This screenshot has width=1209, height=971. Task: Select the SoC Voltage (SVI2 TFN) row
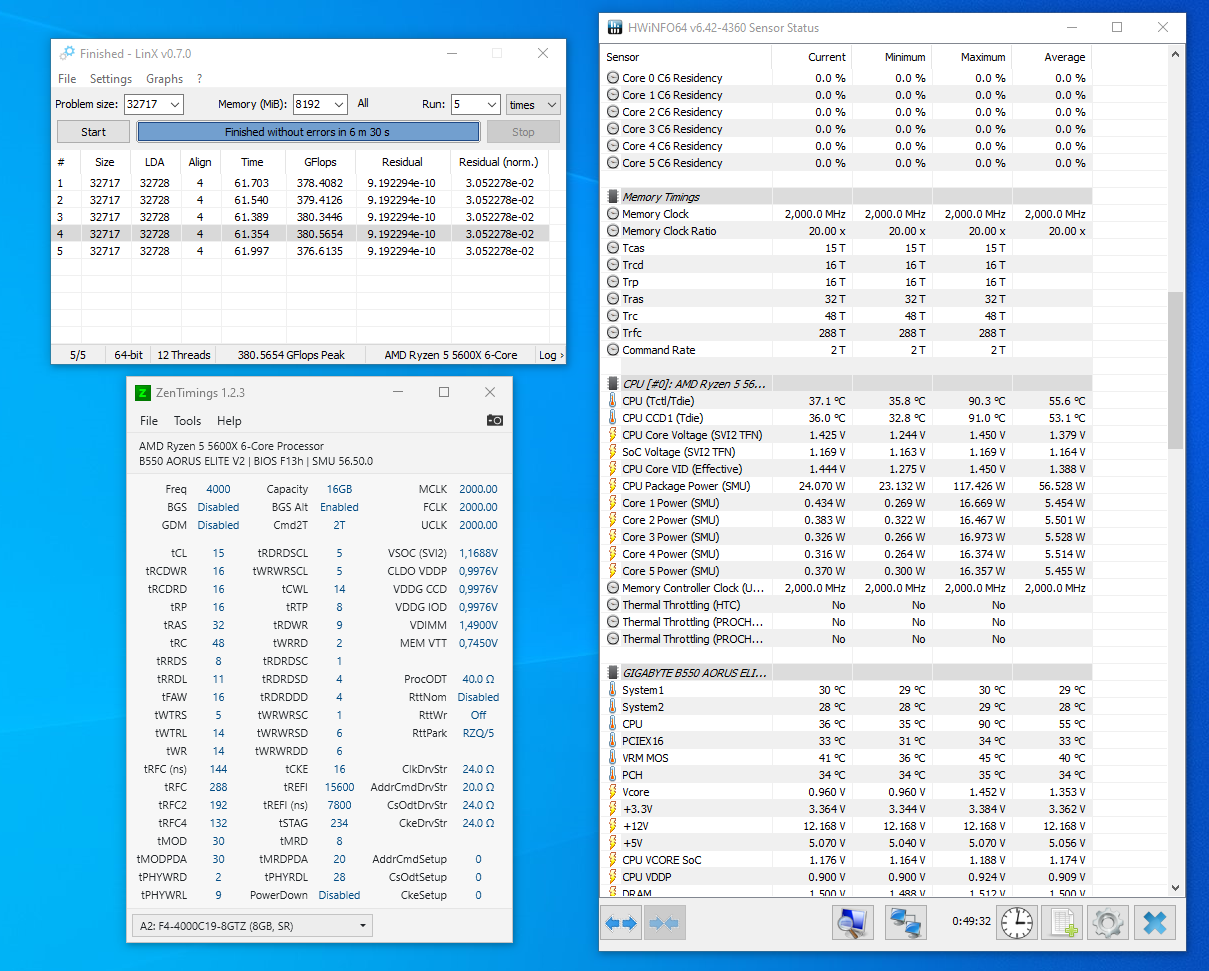[x=846, y=452]
